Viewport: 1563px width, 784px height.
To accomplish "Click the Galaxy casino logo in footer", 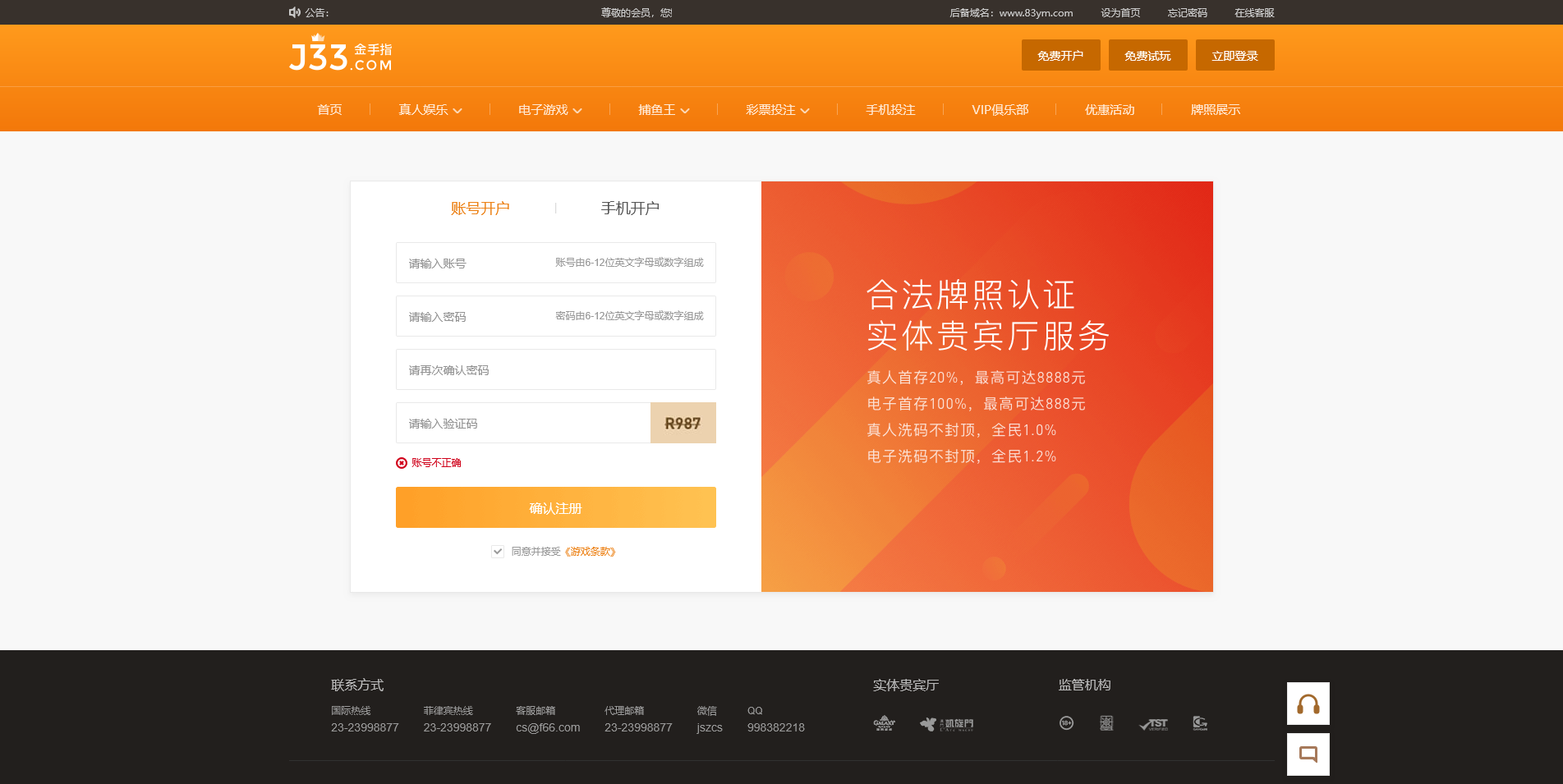I will pyautogui.click(x=884, y=723).
